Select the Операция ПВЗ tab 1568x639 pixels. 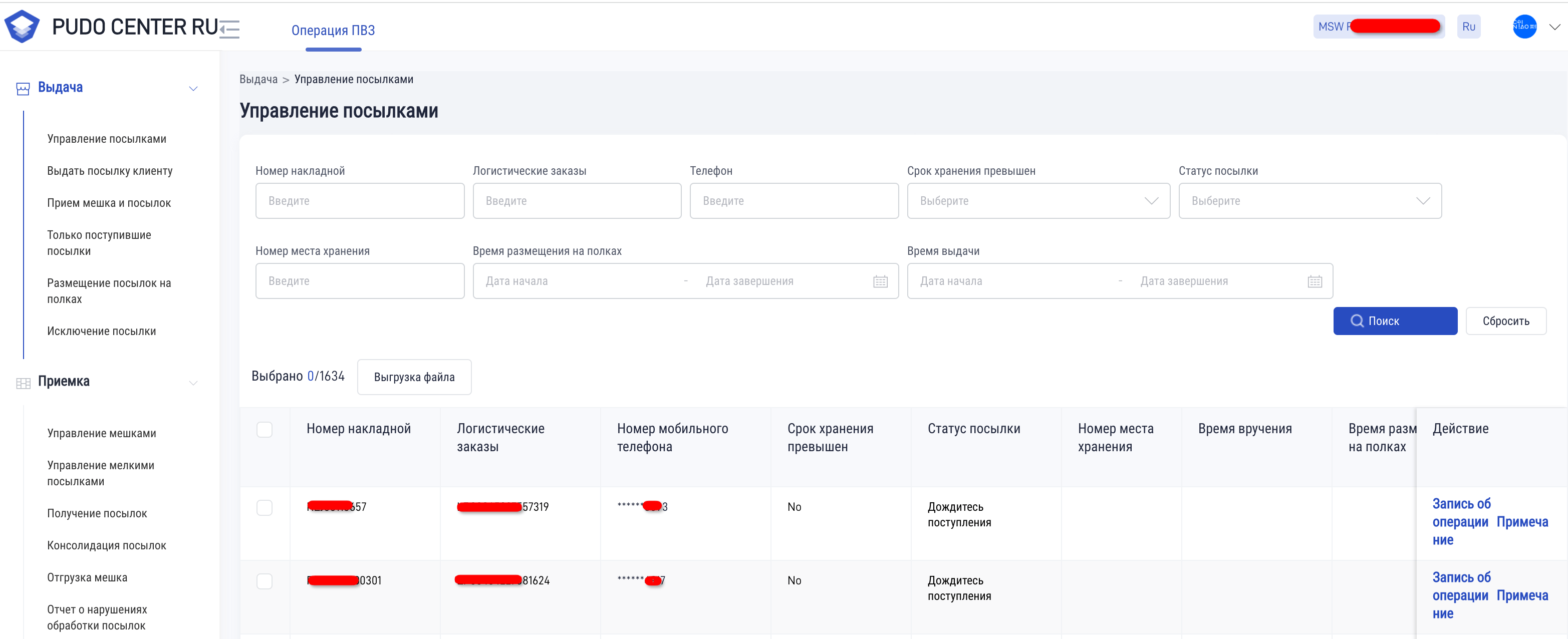pyautogui.click(x=333, y=31)
